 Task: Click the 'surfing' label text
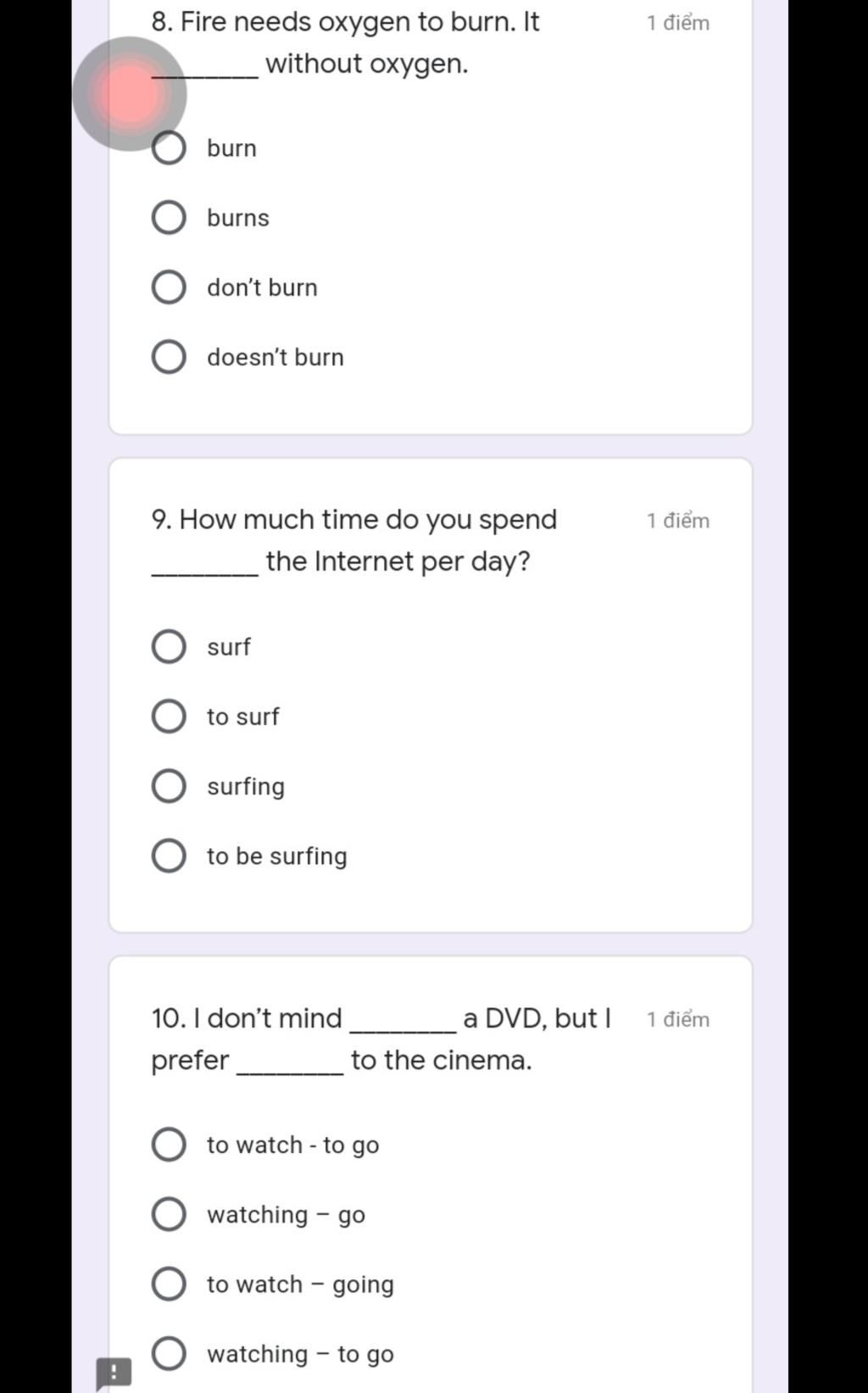click(x=246, y=787)
